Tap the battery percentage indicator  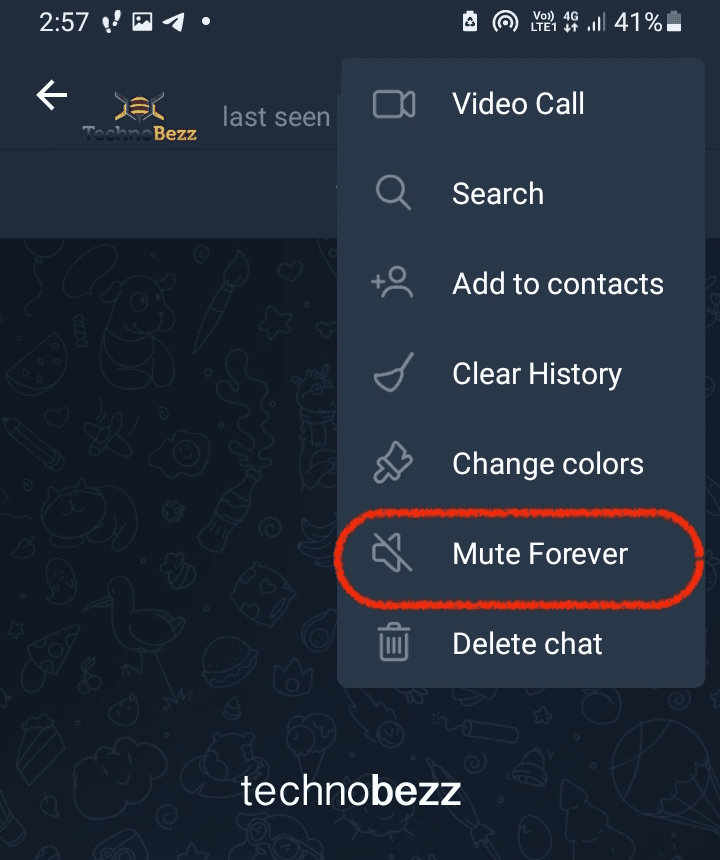tap(638, 22)
